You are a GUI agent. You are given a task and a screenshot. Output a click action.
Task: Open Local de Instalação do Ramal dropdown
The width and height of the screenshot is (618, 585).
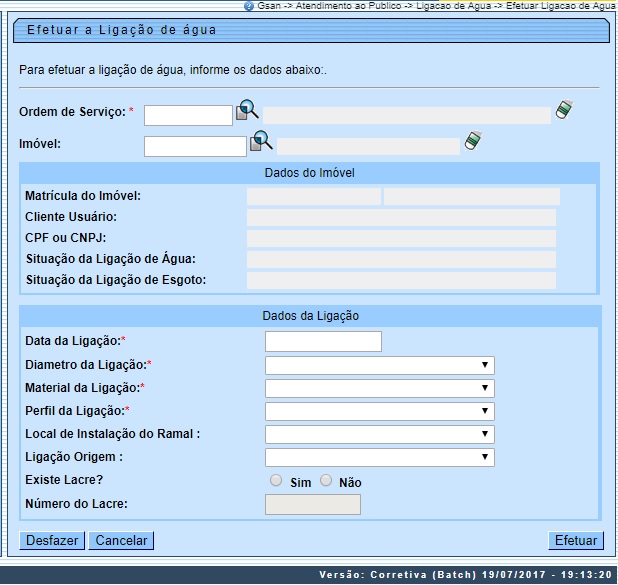pos(380,434)
